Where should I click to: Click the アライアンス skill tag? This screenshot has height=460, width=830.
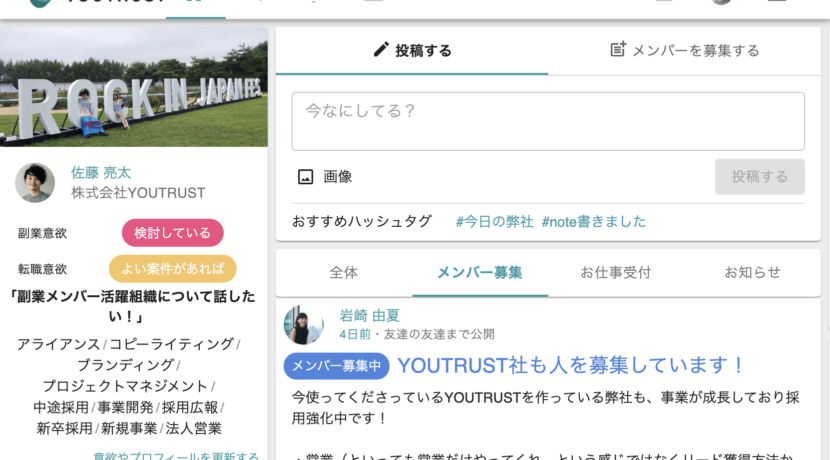pos(58,344)
